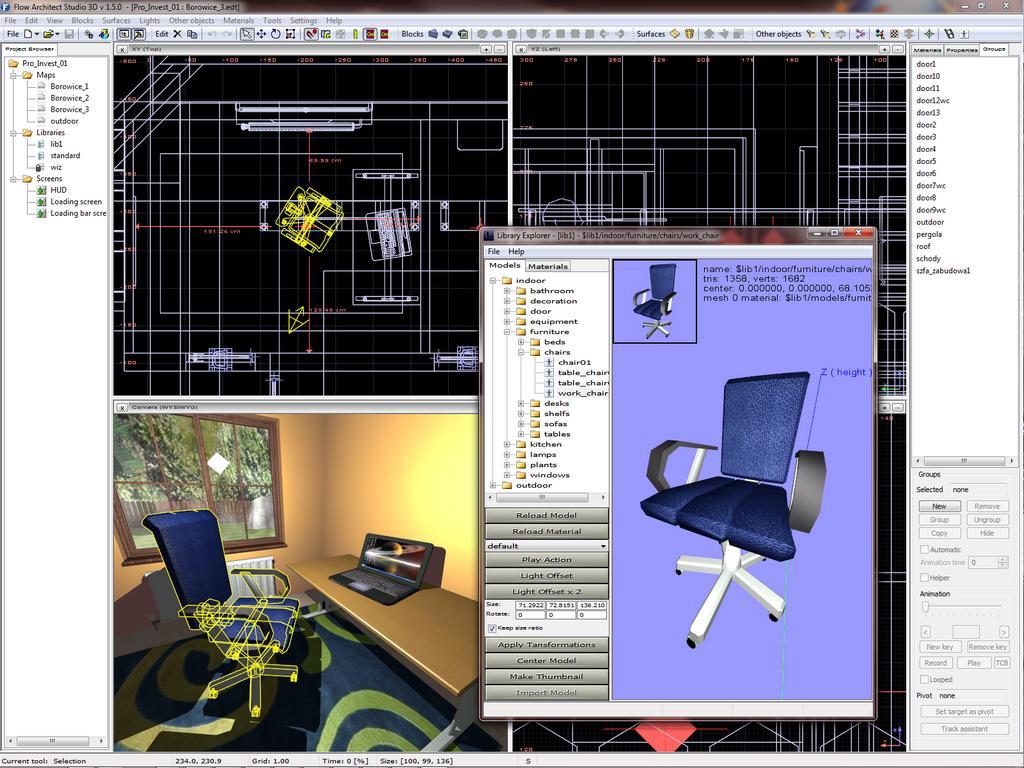This screenshot has height=768, width=1024.
Task: Click the first Size input field
Action: [530, 605]
